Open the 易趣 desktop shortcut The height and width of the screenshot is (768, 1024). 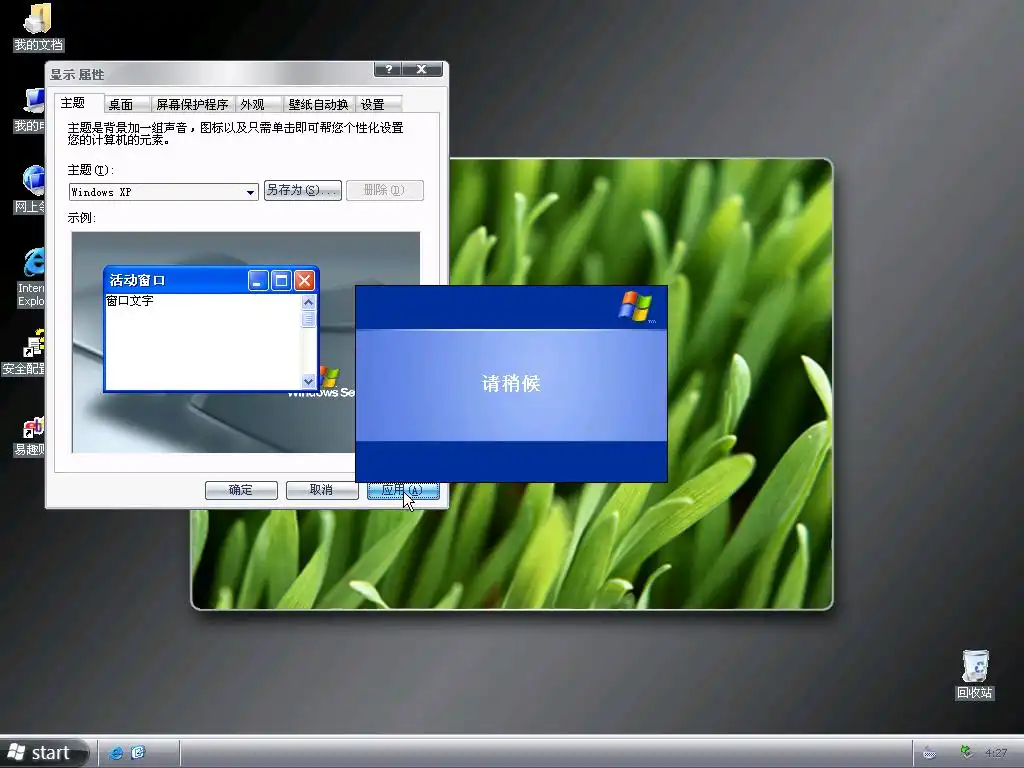[30, 436]
